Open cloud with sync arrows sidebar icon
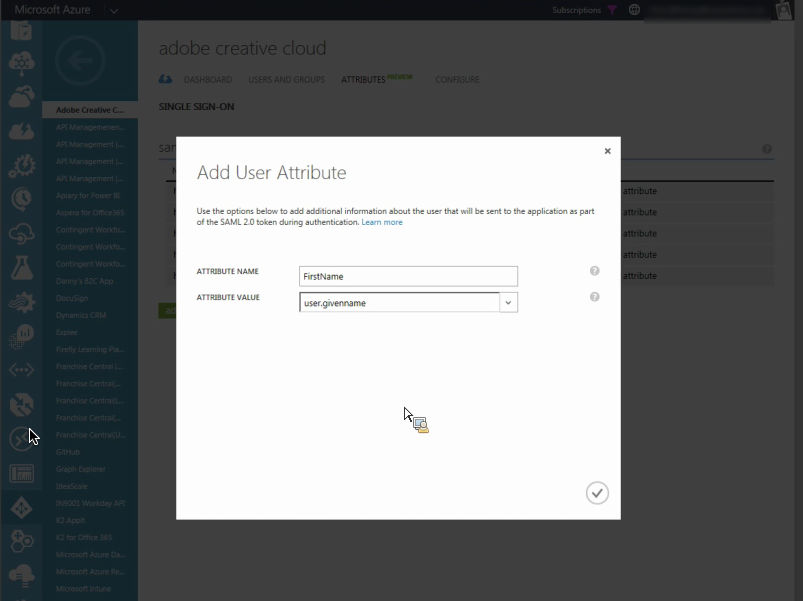This screenshot has width=803, height=601. click(x=22, y=234)
